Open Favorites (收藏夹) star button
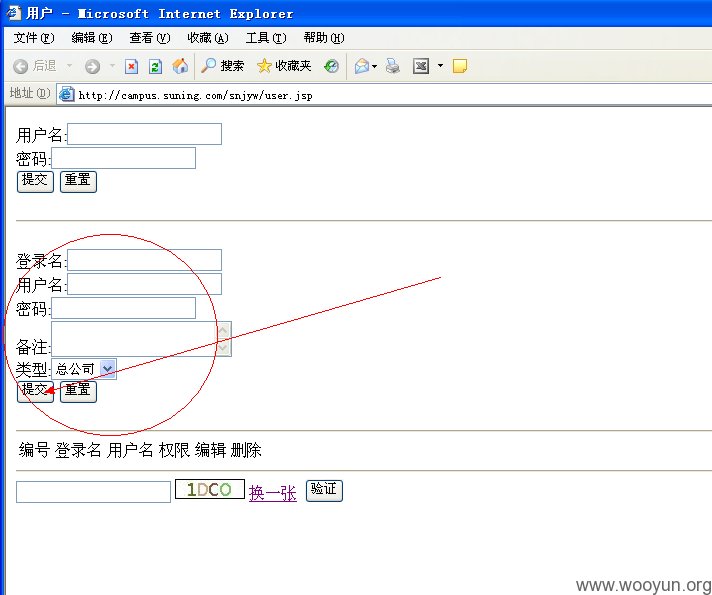Screen dimensions: 712x595 284,66
